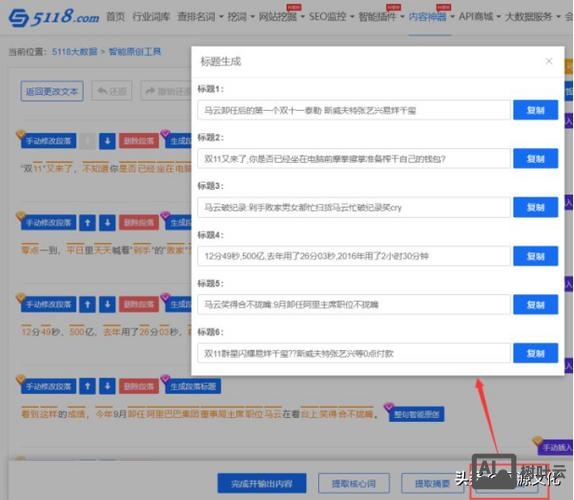574x500 pixels.
Task: Click the red delete button for 12分49秒 paragraph
Action: pos(139,304)
